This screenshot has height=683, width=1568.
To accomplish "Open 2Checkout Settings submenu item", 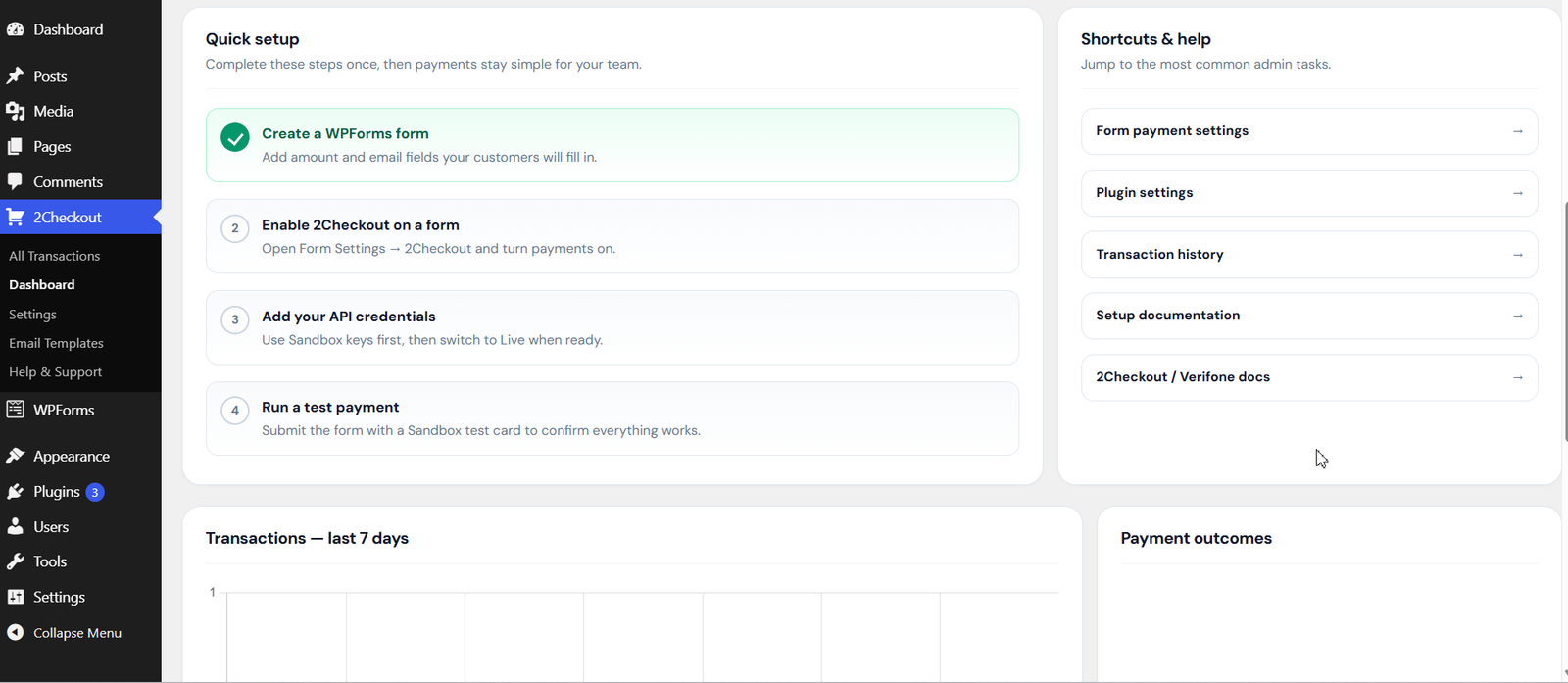I will pos(32,315).
